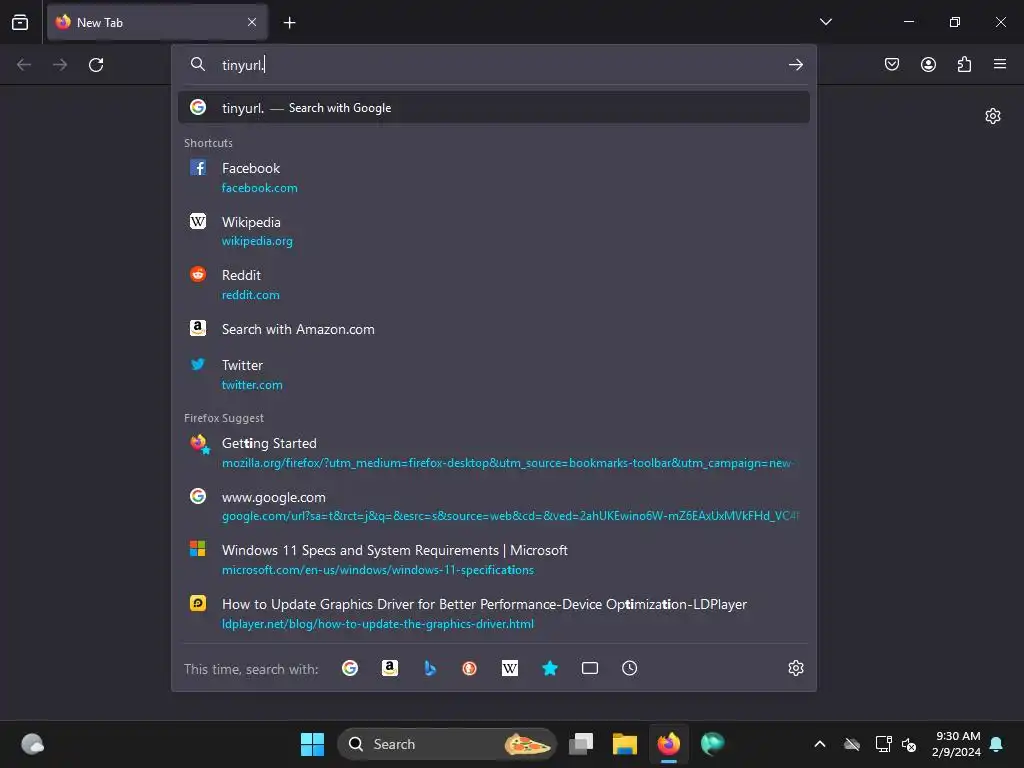
Task: Open the www.google.com history suggestion
Action: [494, 506]
